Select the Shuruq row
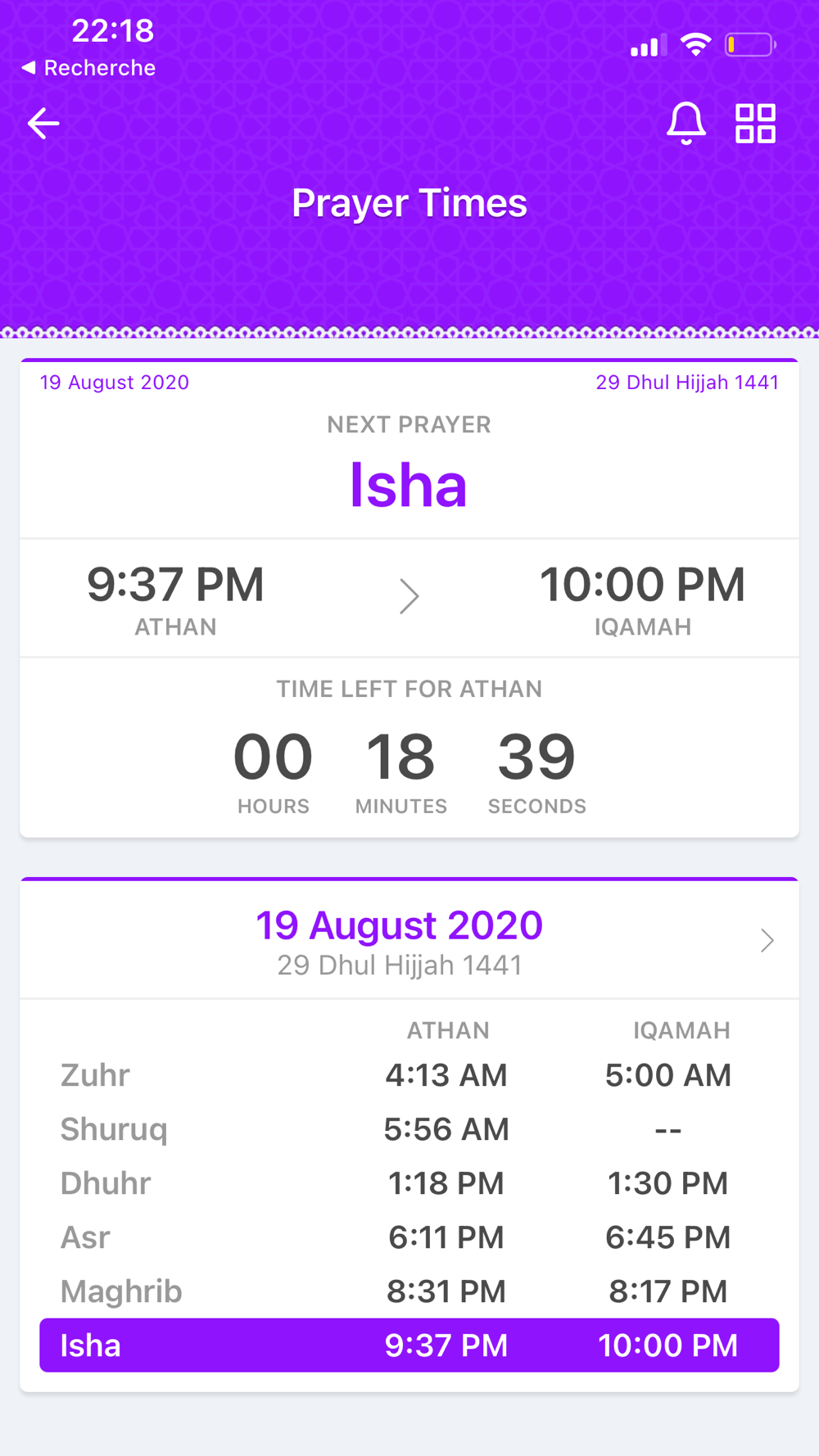Viewport: 819px width, 1456px height. click(x=409, y=1129)
